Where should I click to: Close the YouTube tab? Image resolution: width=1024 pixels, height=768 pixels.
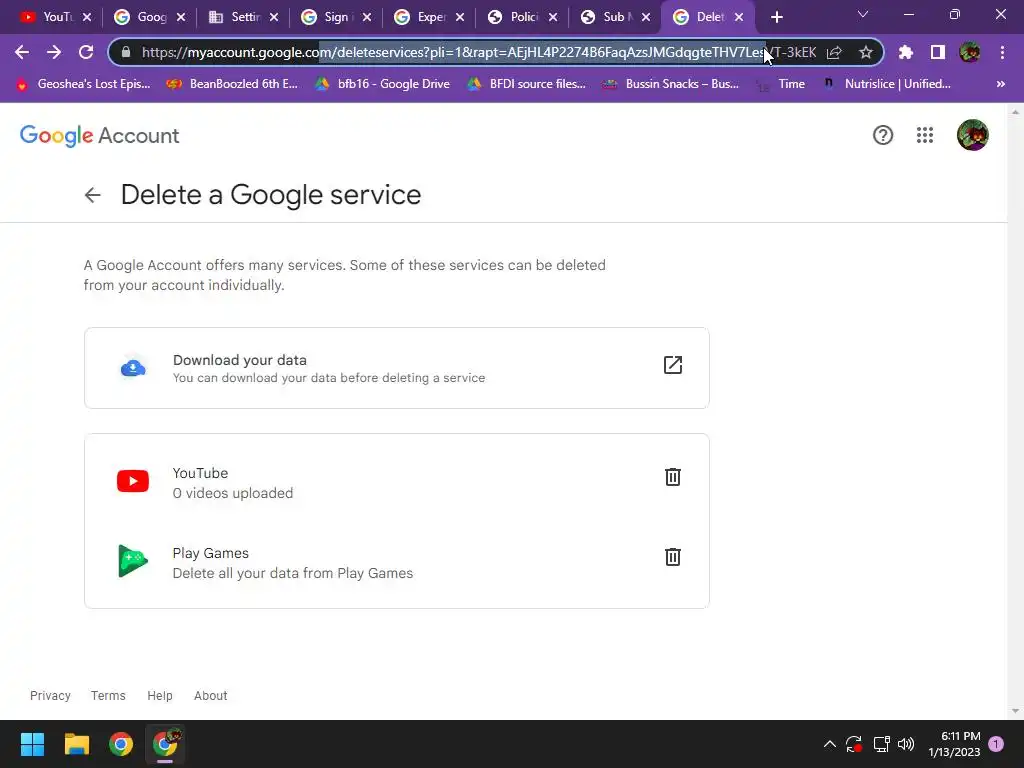(88, 17)
